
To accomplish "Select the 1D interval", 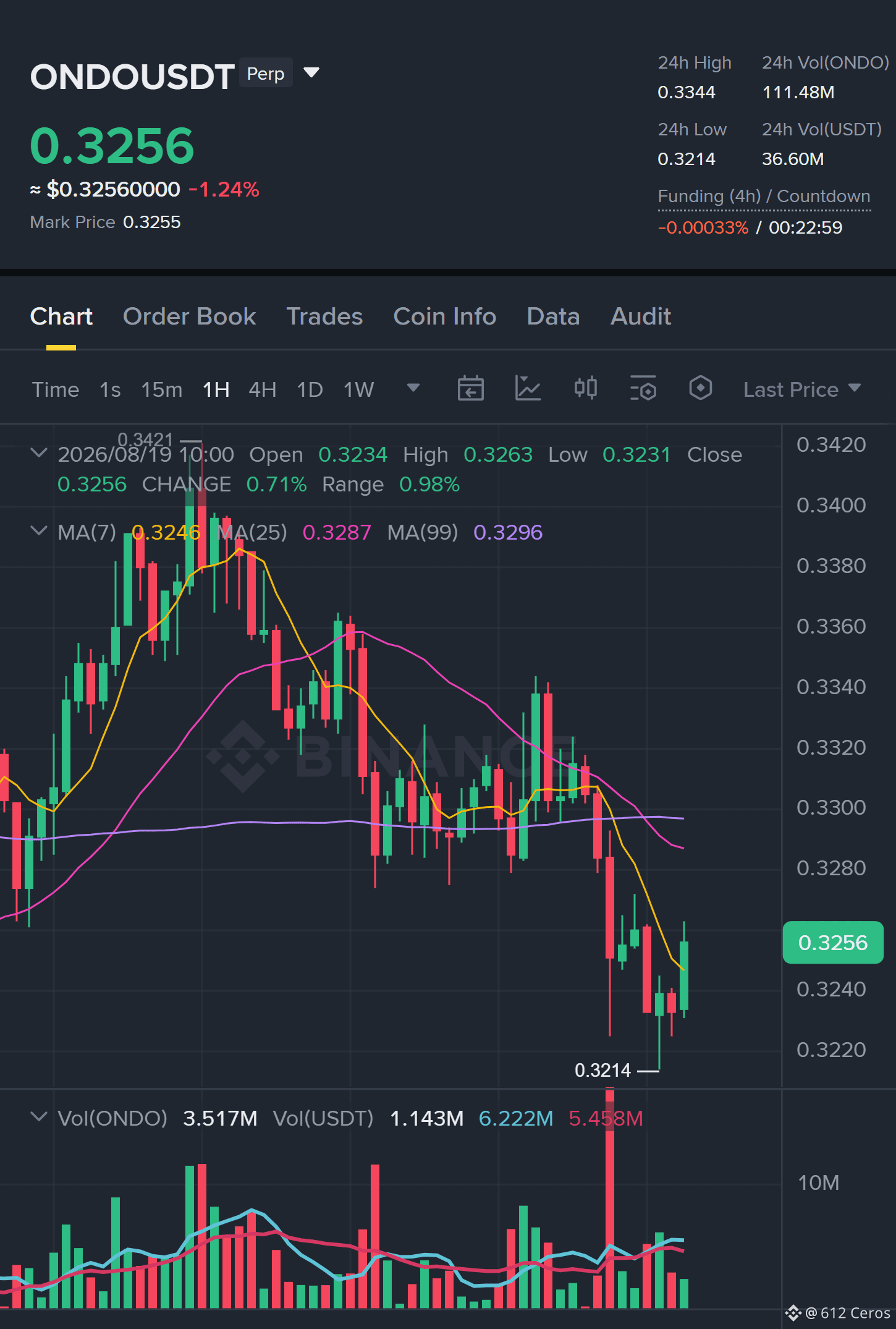I will [x=310, y=389].
